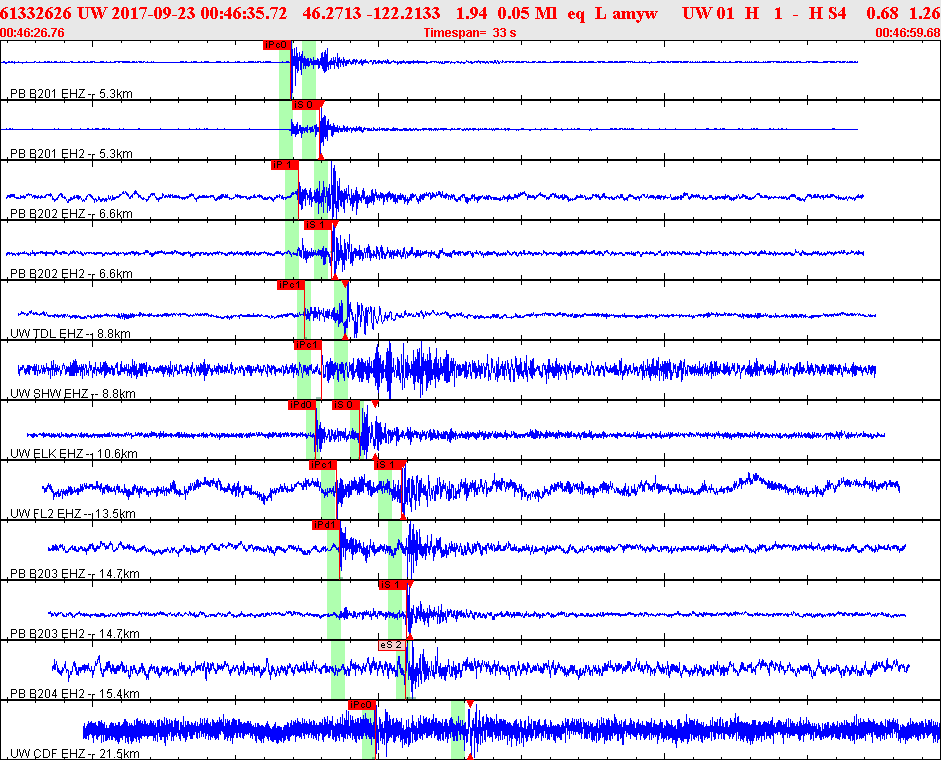The width and height of the screenshot is (941, 760).
Task: Click the event ID 61332626 in header
Action: (x=36, y=14)
